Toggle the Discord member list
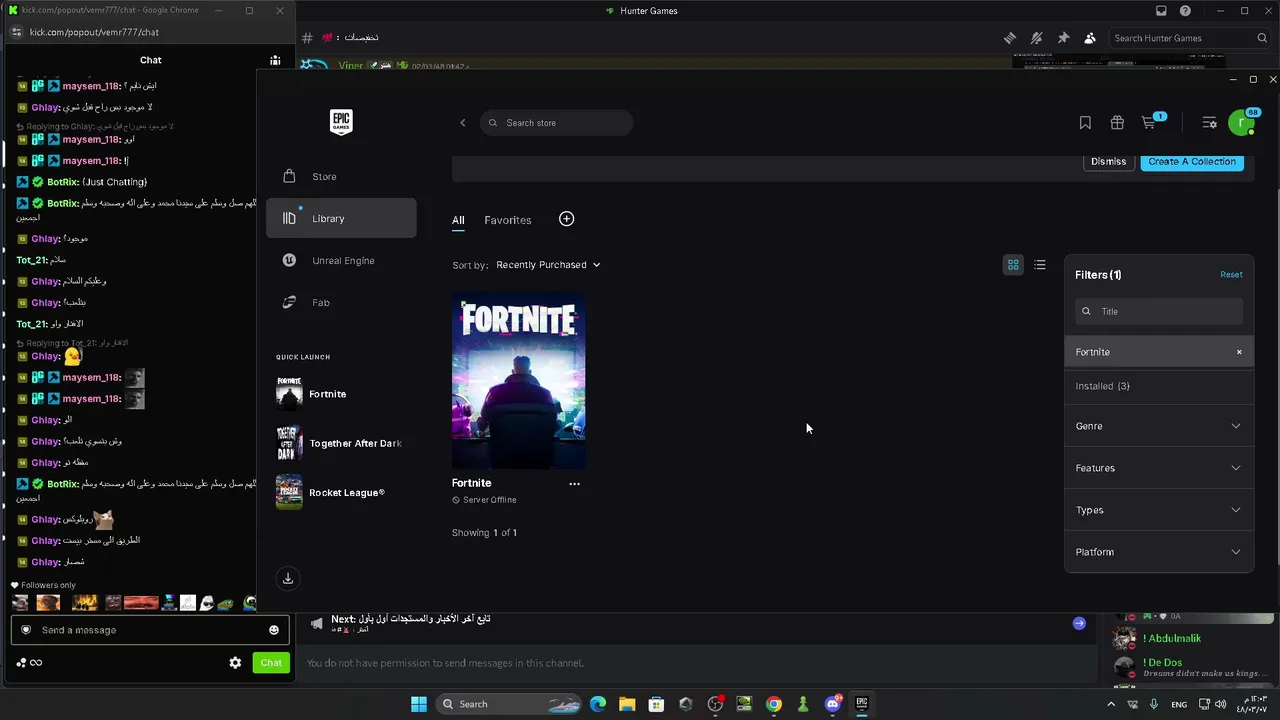The height and width of the screenshot is (720, 1280). [x=1090, y=38]
